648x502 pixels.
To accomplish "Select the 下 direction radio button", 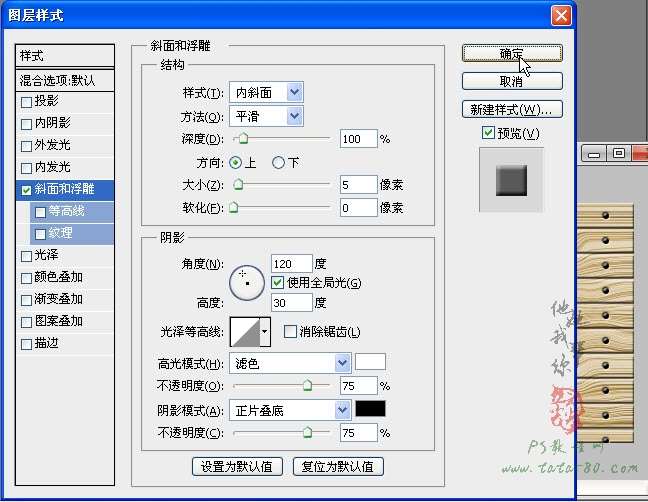I will [279, 163].
